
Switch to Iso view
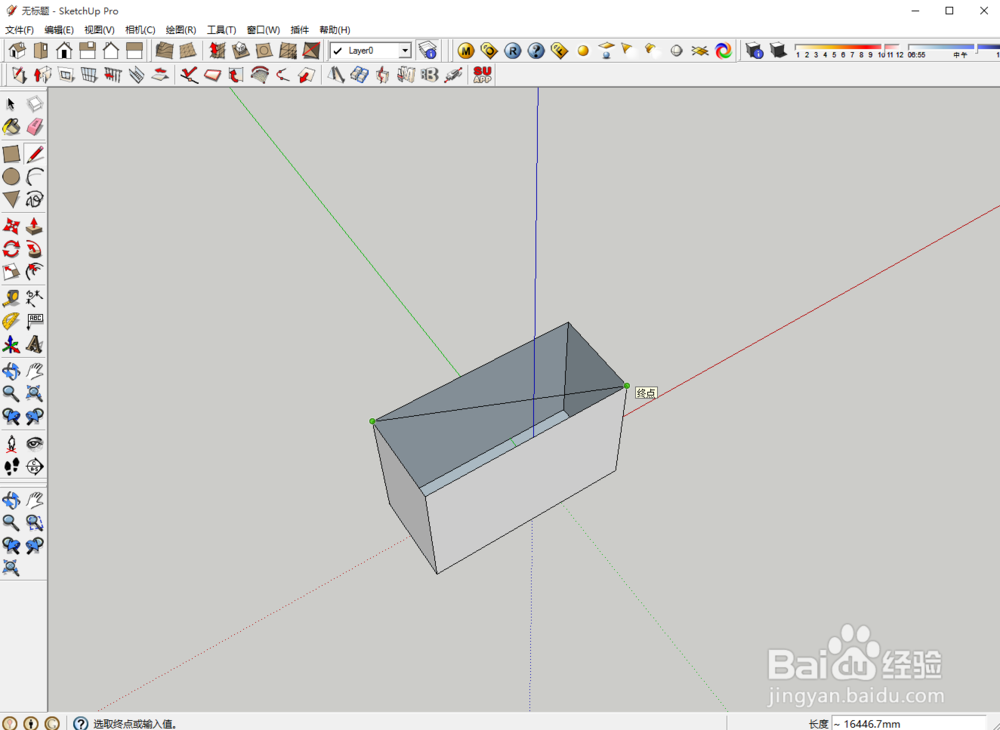click(17, 50)
